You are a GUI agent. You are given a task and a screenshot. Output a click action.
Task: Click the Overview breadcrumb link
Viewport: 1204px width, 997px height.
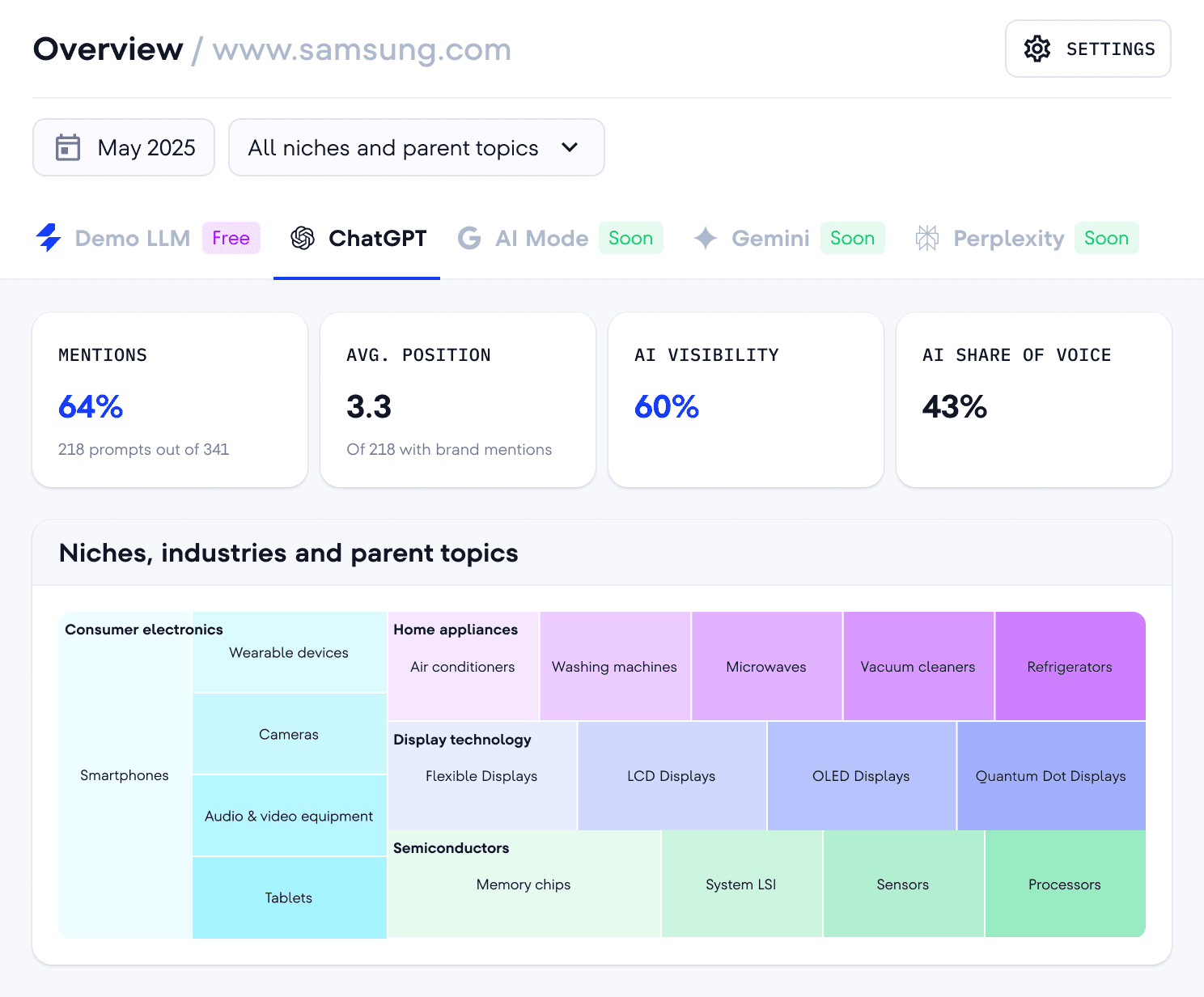[108, 49]
